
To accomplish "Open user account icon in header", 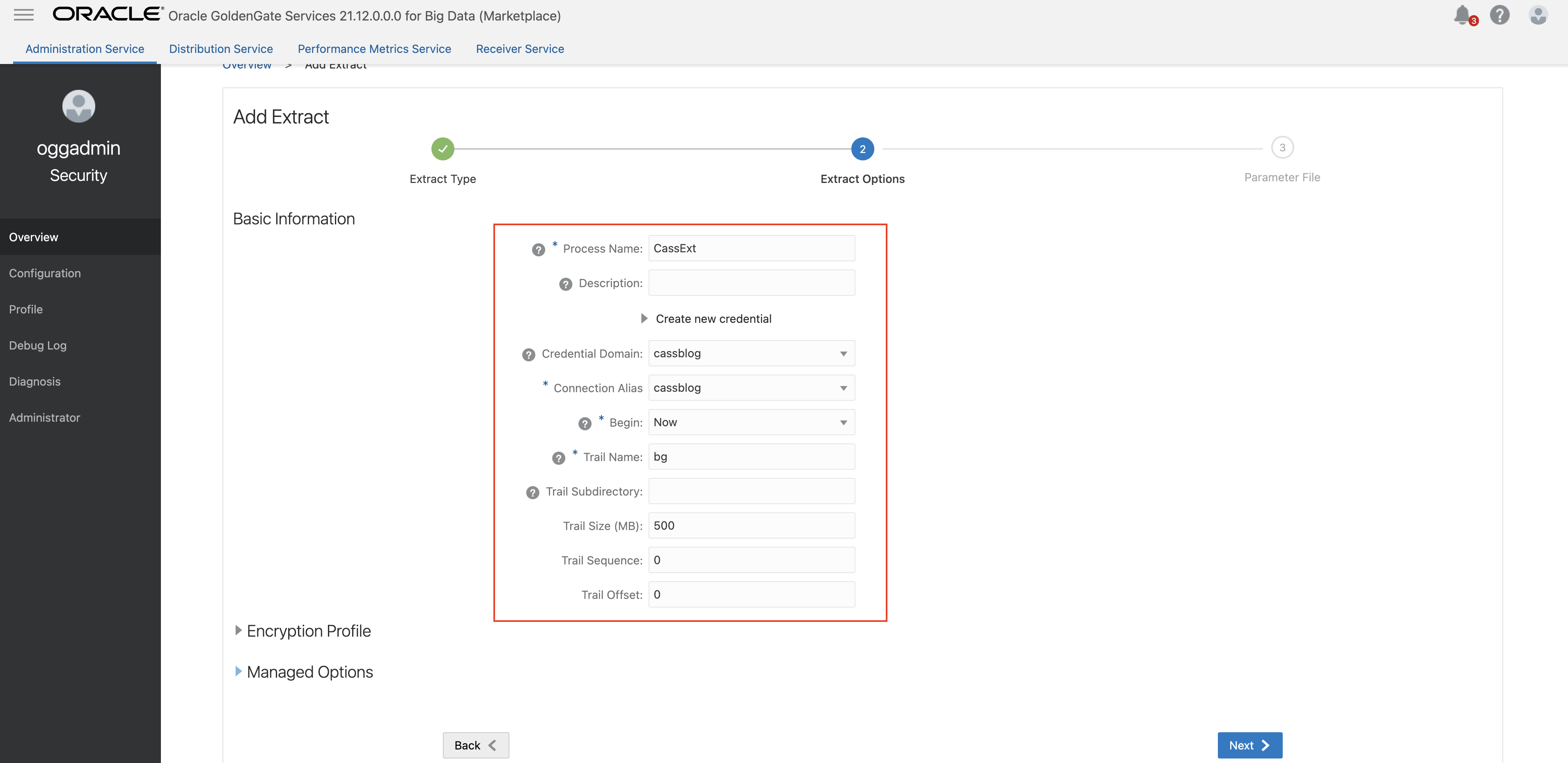I will [1538, 15].
